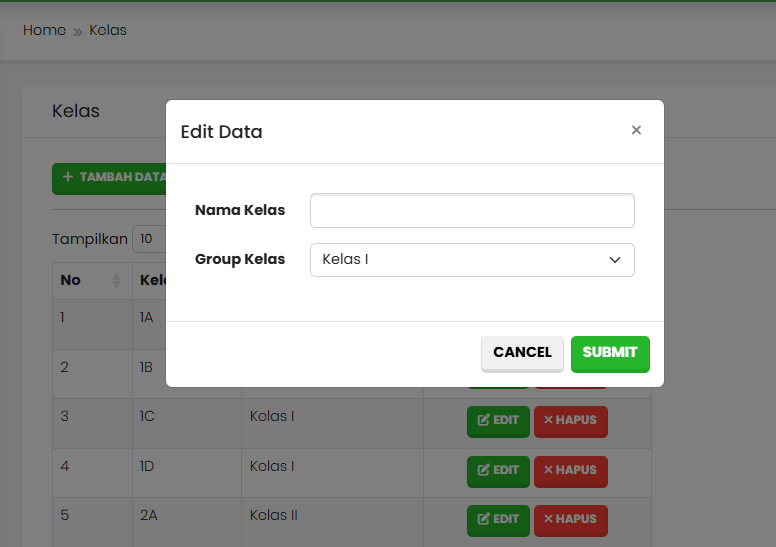Edit the 1D class row
Viewport: 776px width, 547px height.
[x=498, y=470]
